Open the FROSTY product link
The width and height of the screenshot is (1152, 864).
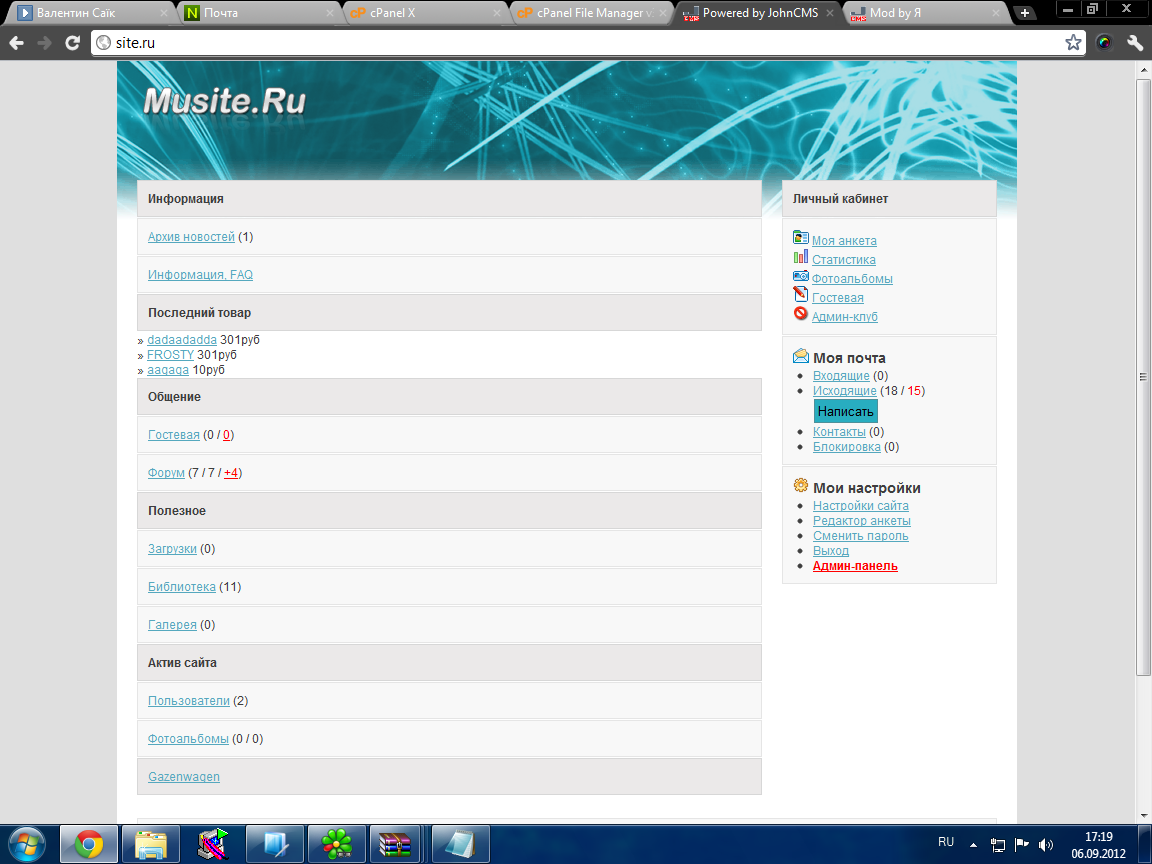(x=170, y=354)
